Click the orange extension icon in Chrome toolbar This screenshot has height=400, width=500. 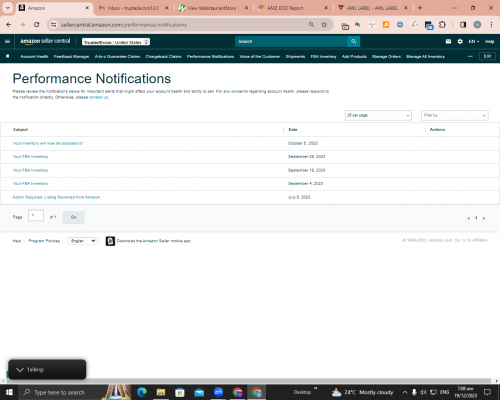386,25
